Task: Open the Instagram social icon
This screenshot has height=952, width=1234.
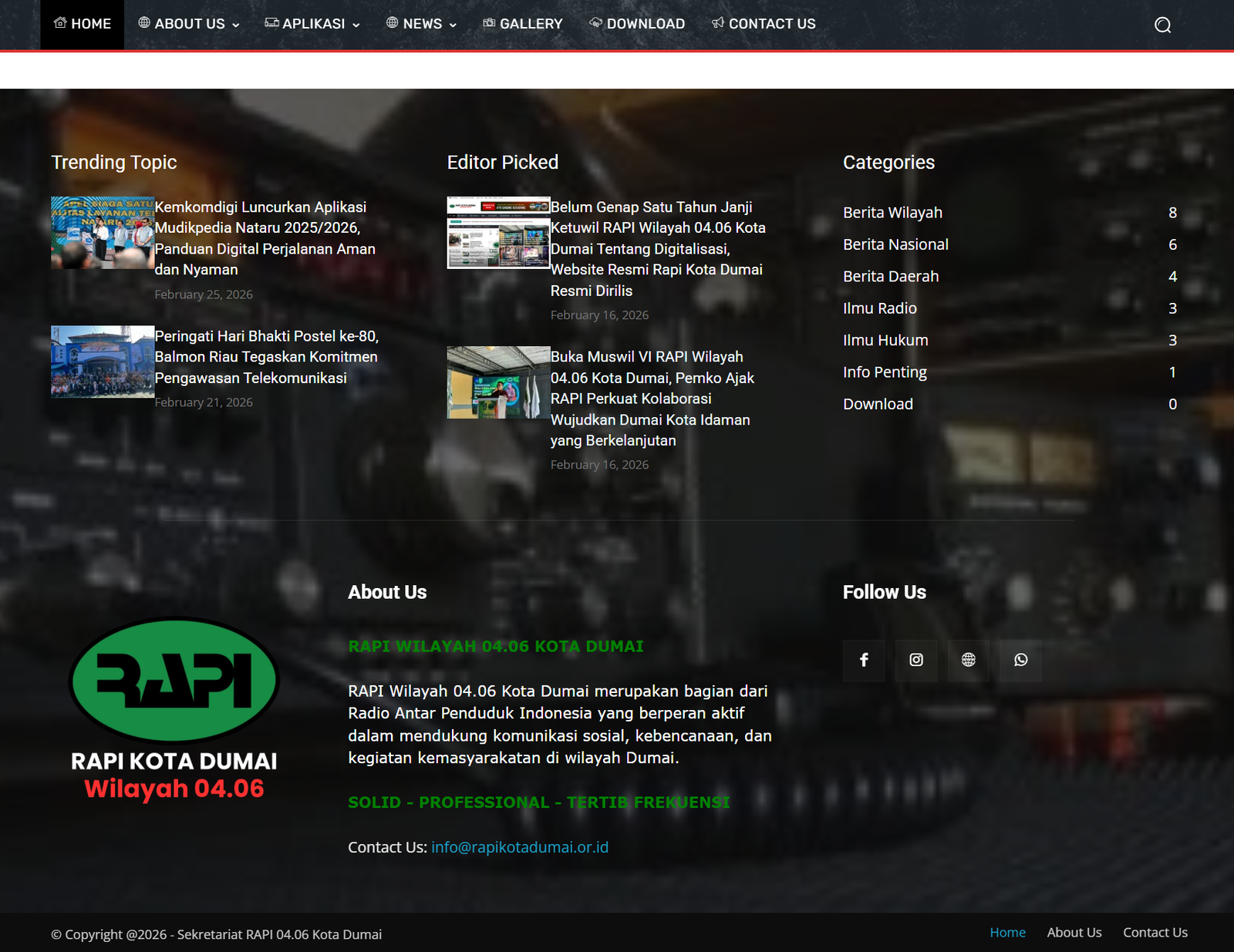Action: coord(916,660)
